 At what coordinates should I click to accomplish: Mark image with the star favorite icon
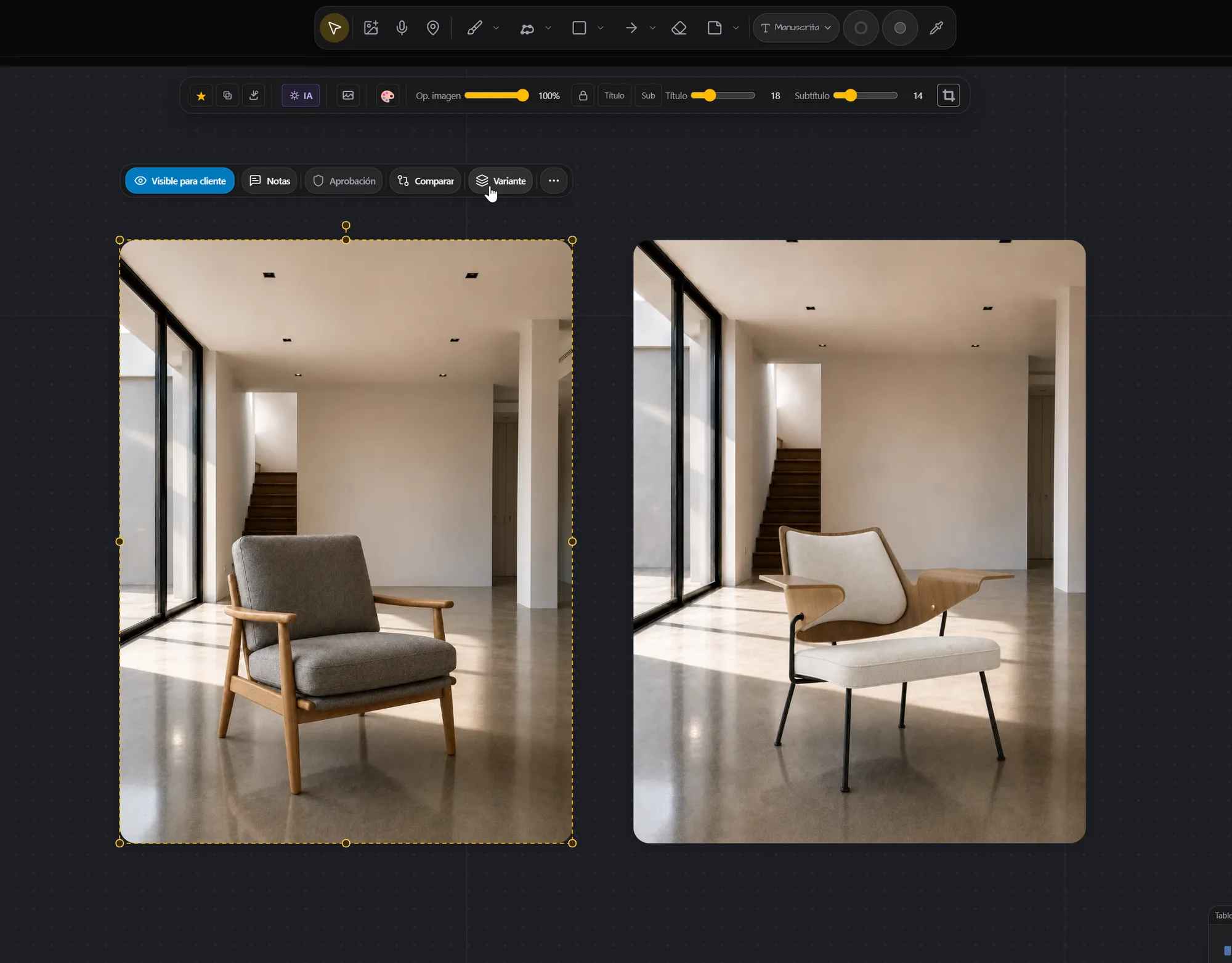pyautogui.click(x=201, y=95)
